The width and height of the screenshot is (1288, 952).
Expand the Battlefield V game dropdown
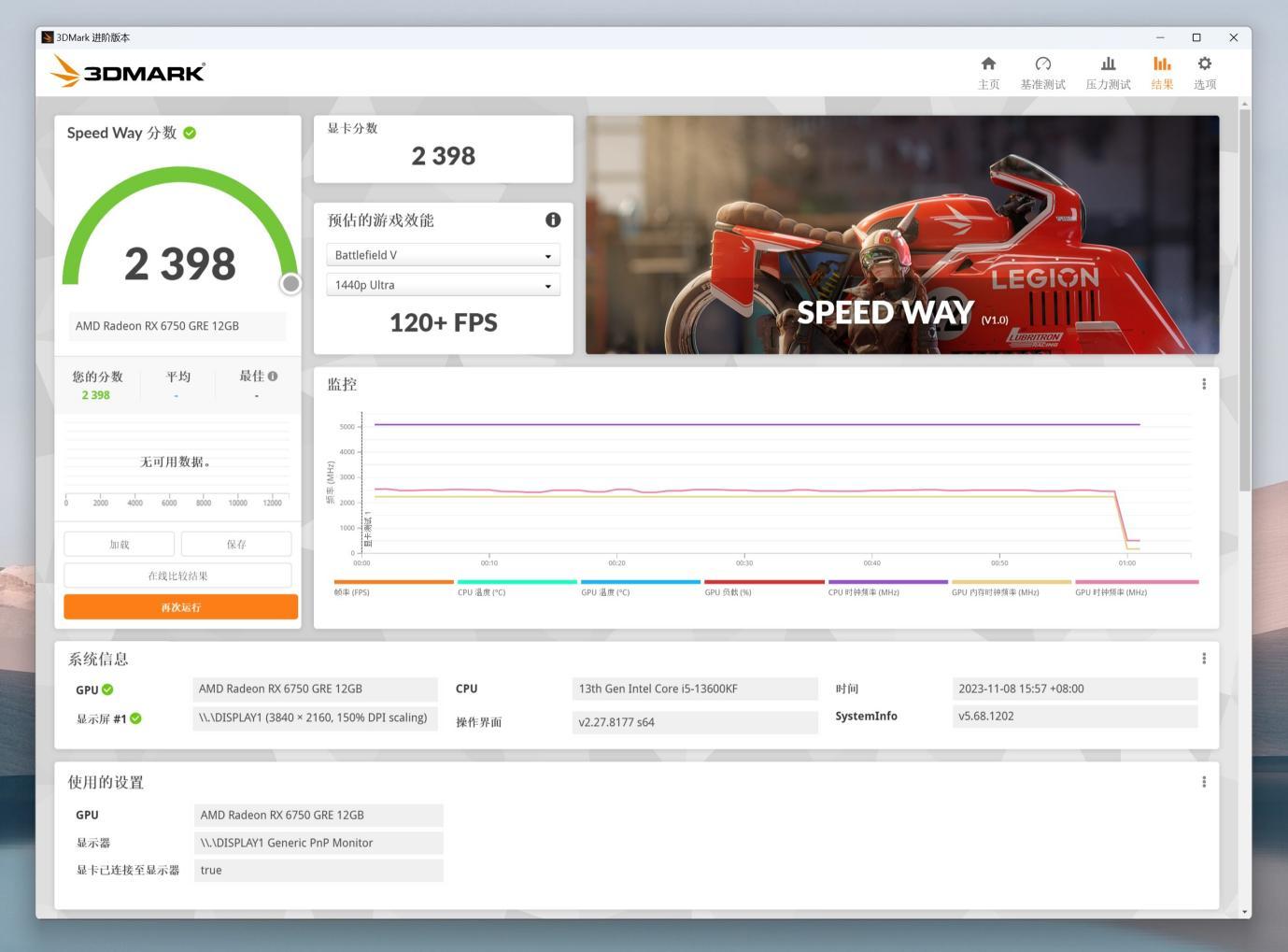point(443,255)
